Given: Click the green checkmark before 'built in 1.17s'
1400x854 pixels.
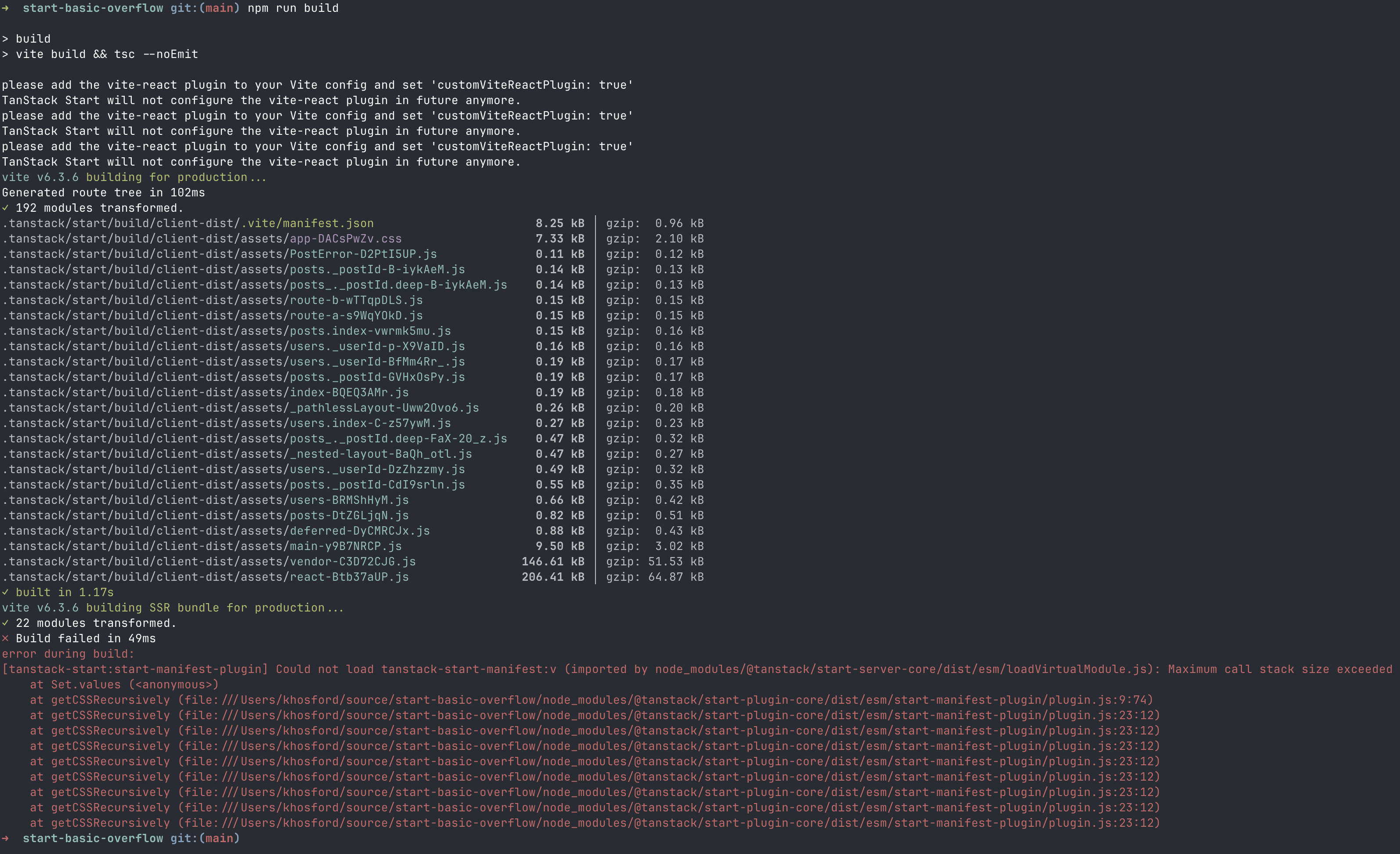Looking at the screenshot, I should point(5,592).
